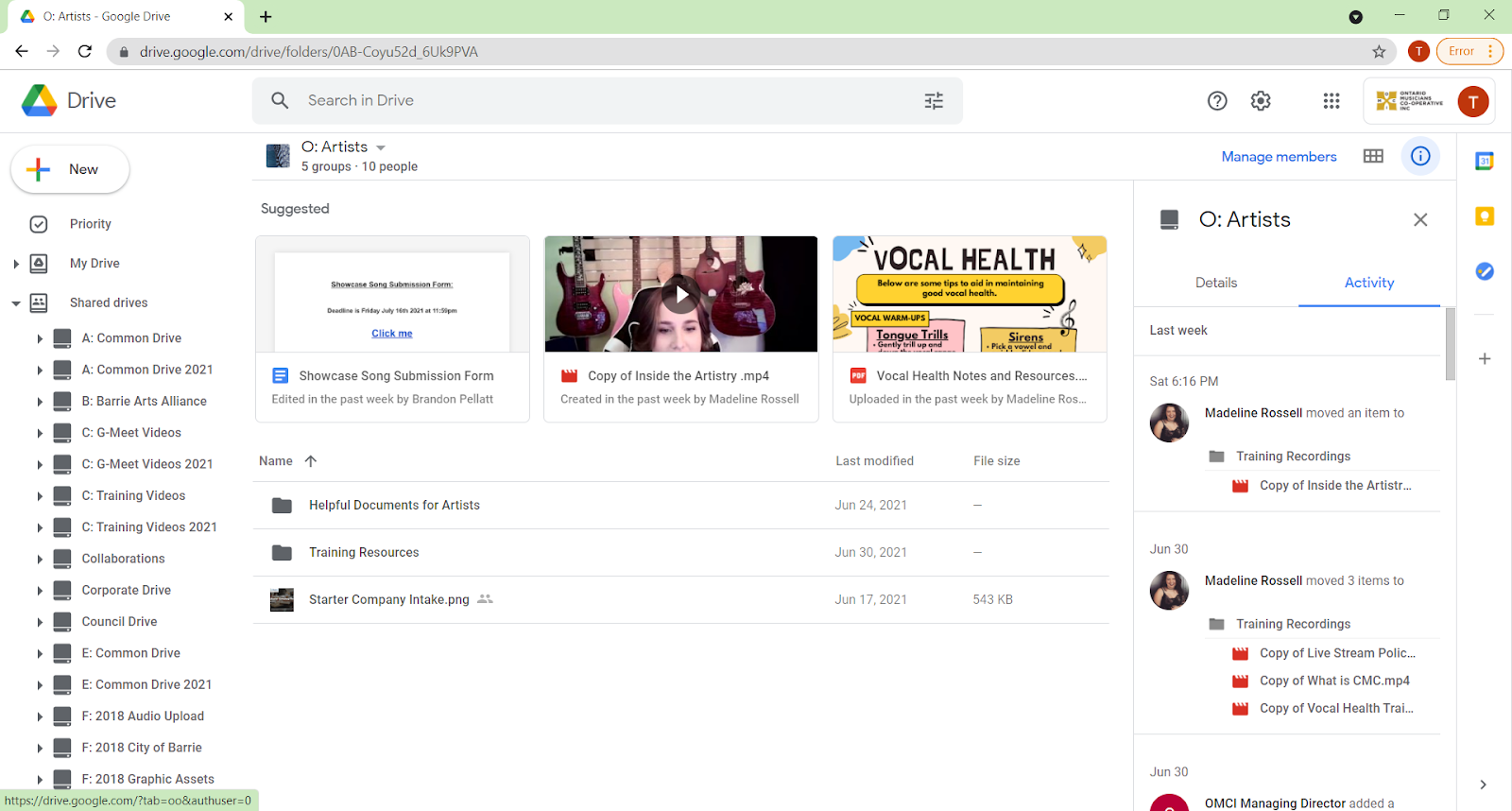This screenshot has height=811, width=1512.
Task: Collapse the Shared drives tree
Action: 16,303
